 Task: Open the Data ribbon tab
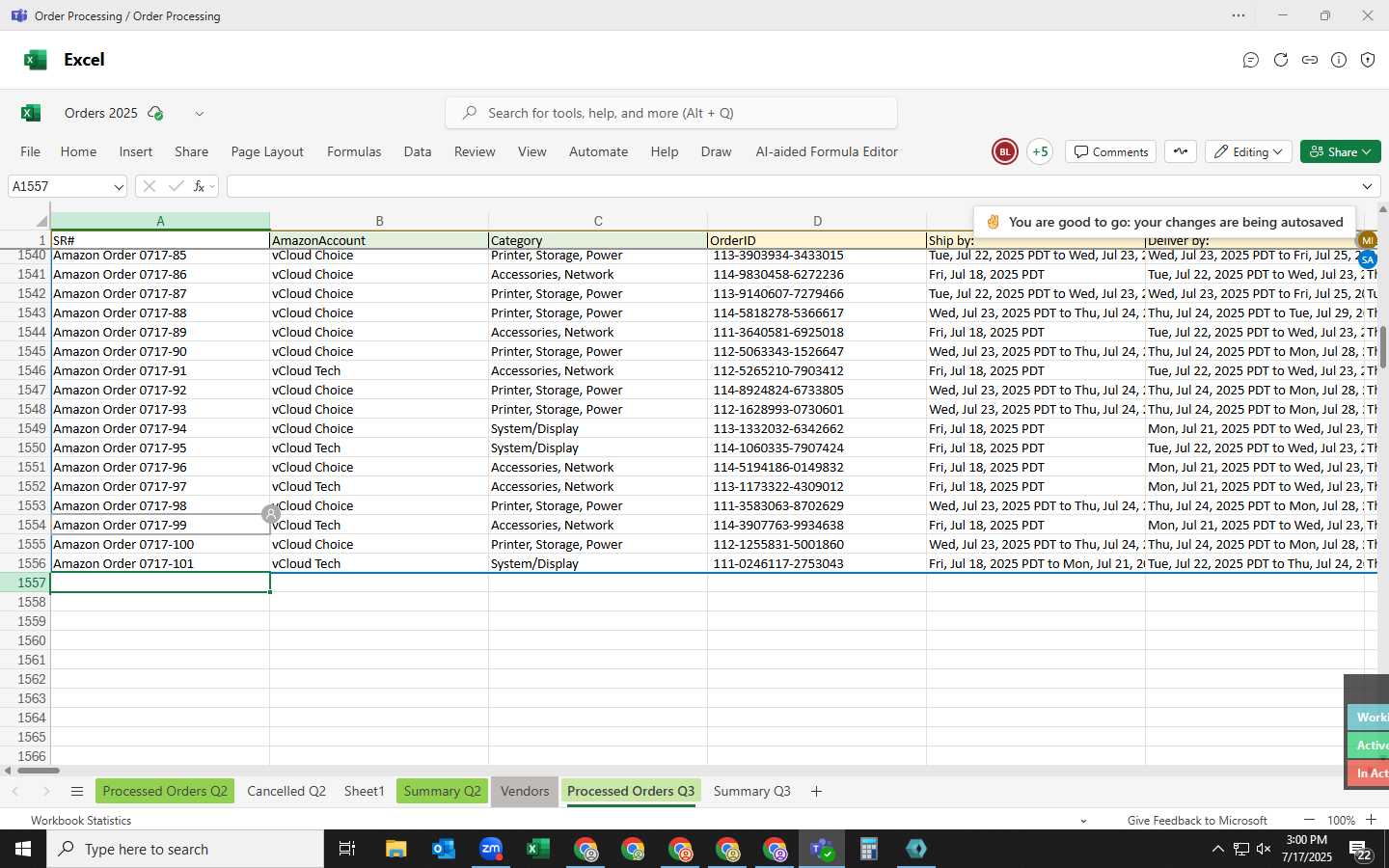418,151
